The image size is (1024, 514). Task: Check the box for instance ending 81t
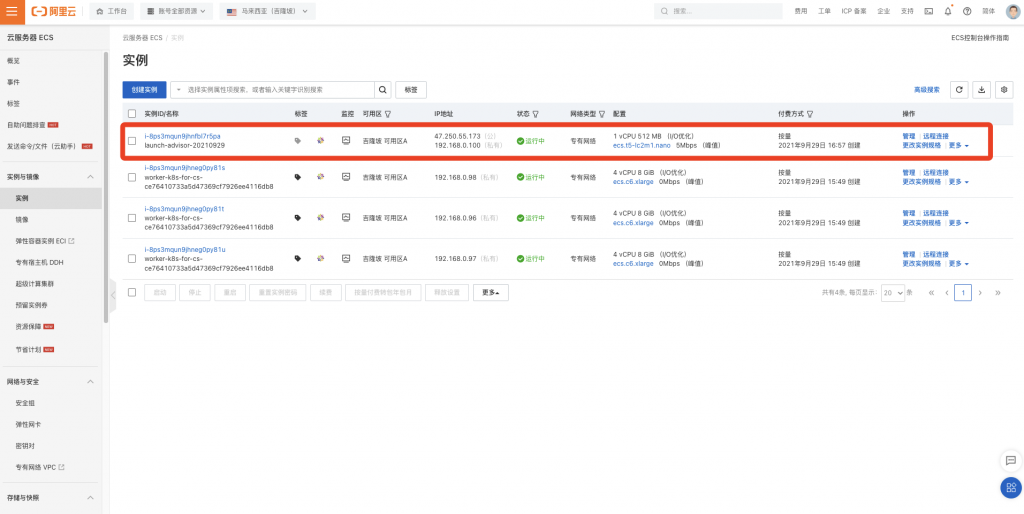(132, 217)
